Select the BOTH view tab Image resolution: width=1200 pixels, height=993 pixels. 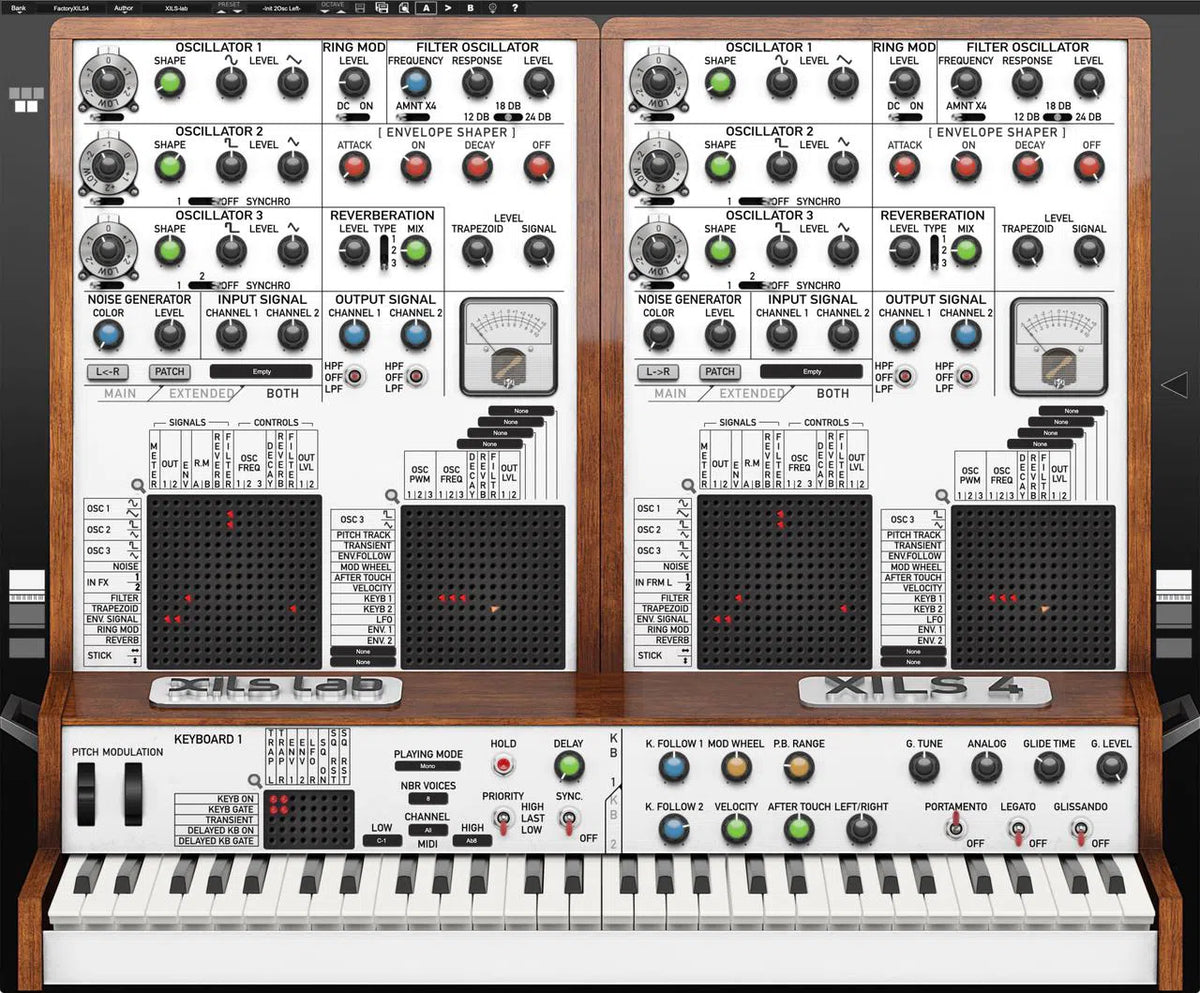pos(282,394)
